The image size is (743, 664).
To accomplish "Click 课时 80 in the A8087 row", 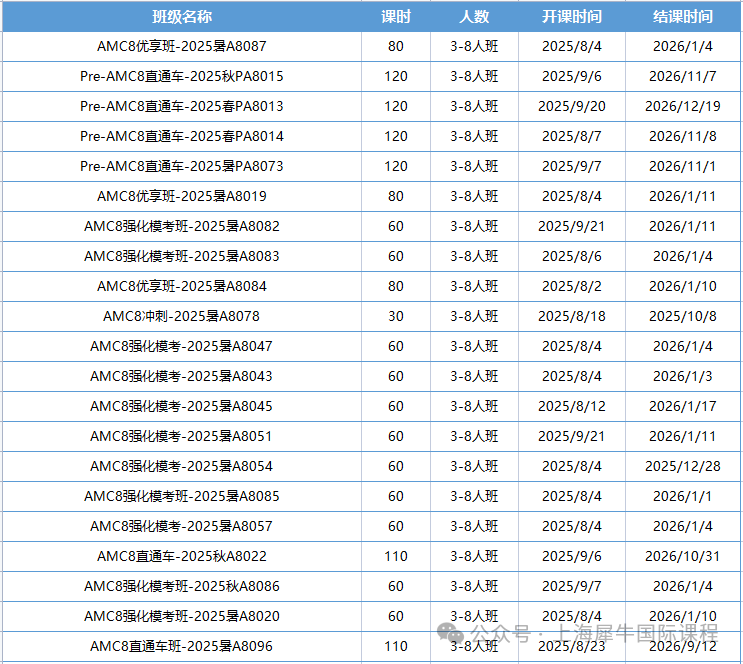I will point(396,46).
